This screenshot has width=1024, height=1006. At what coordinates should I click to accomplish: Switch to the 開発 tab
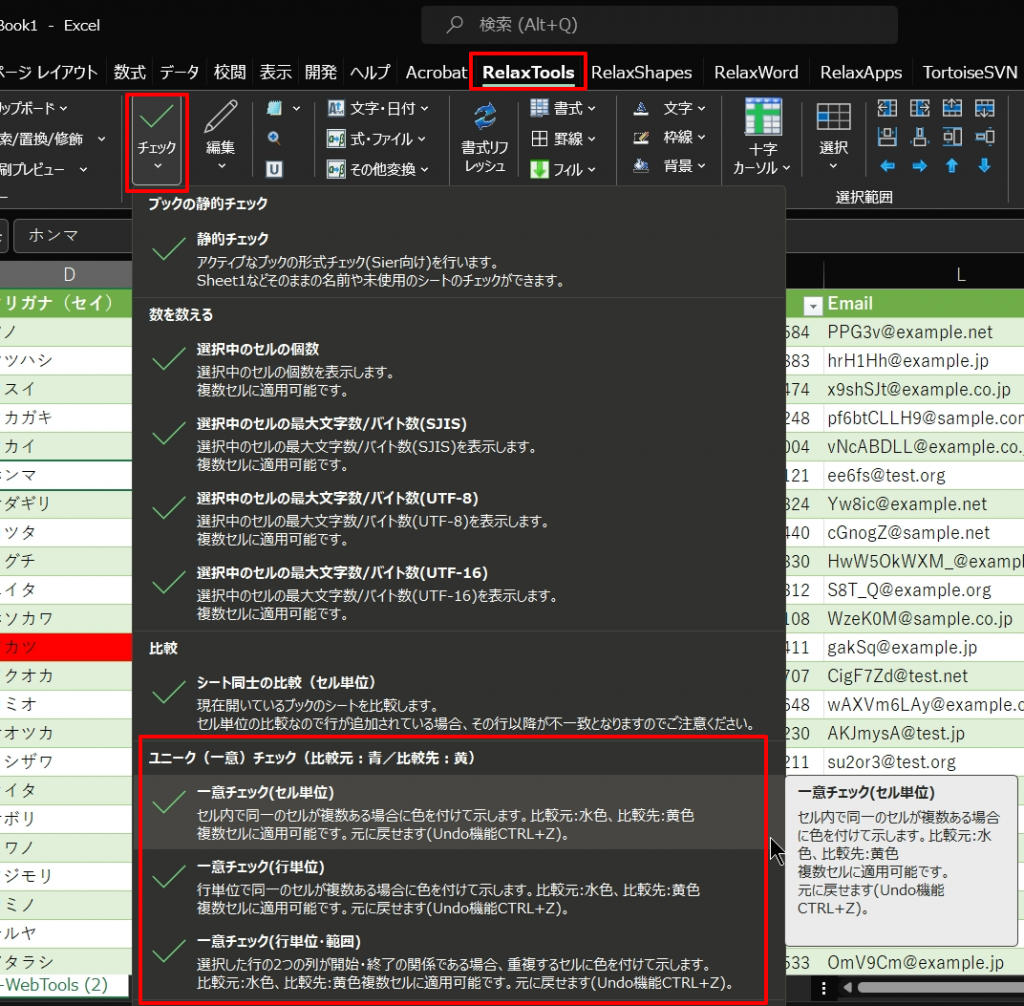pos(321,72)
